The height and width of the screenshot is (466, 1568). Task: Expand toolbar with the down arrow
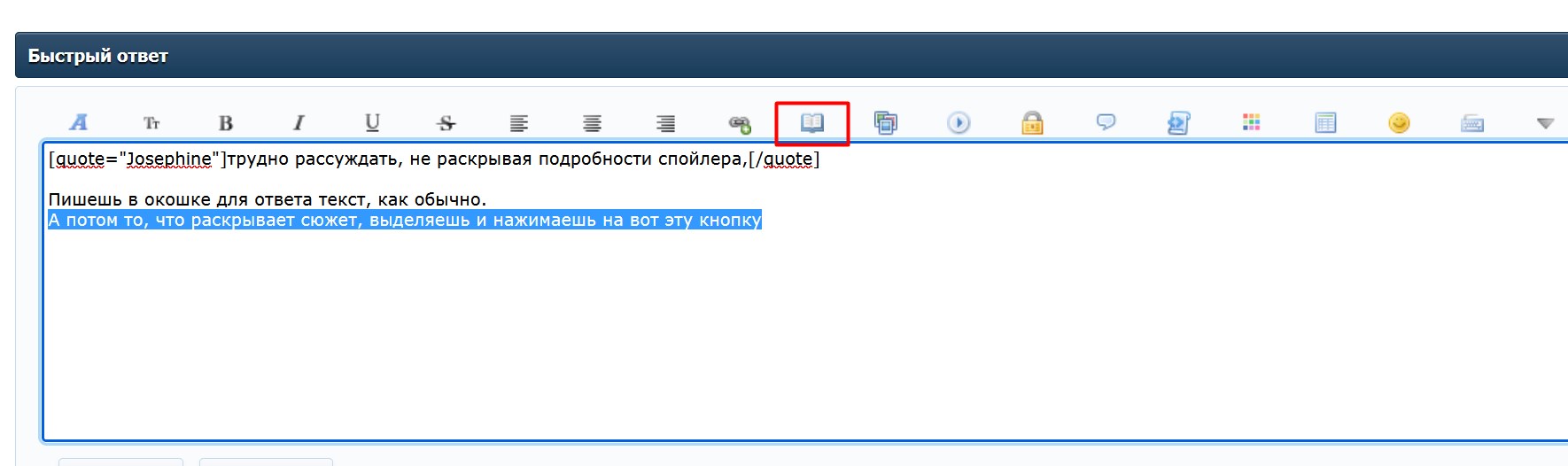point(1546,123)
